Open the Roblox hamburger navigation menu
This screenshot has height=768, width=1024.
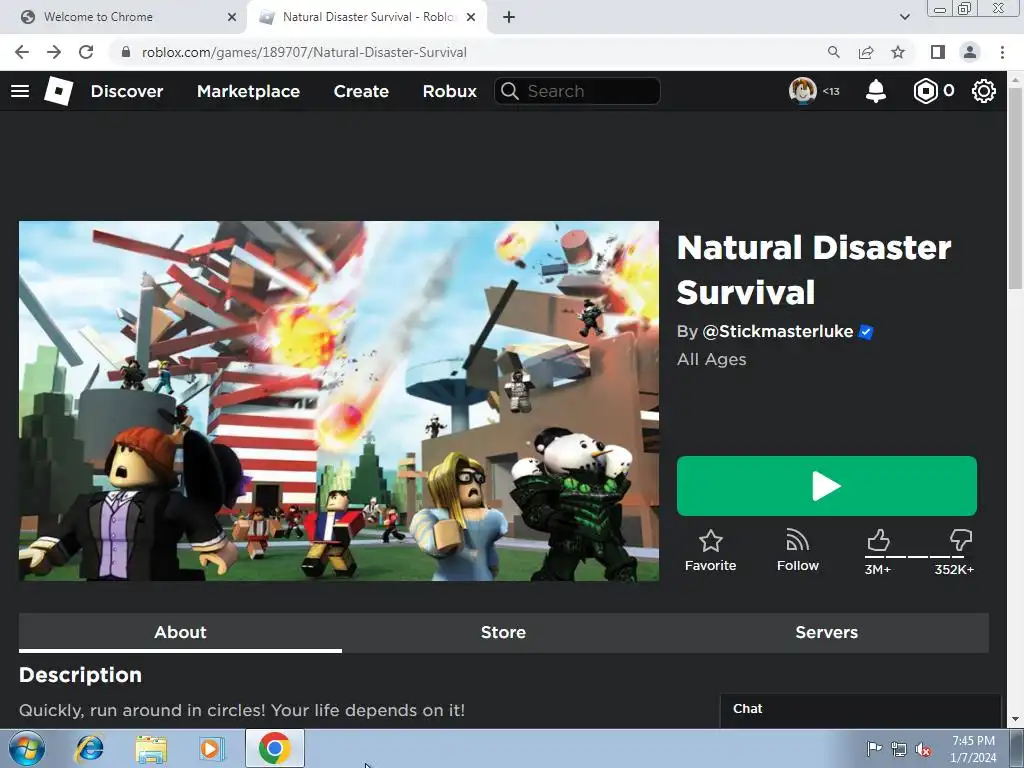tap(20, 91)
